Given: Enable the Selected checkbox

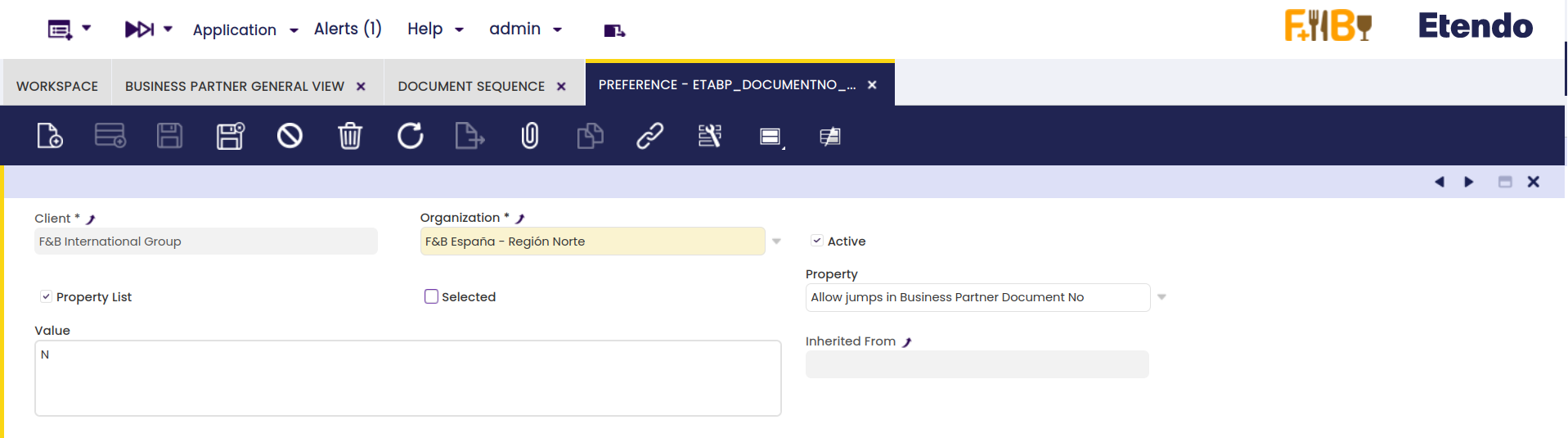Looking at the screenshot, I should point(431,296).
